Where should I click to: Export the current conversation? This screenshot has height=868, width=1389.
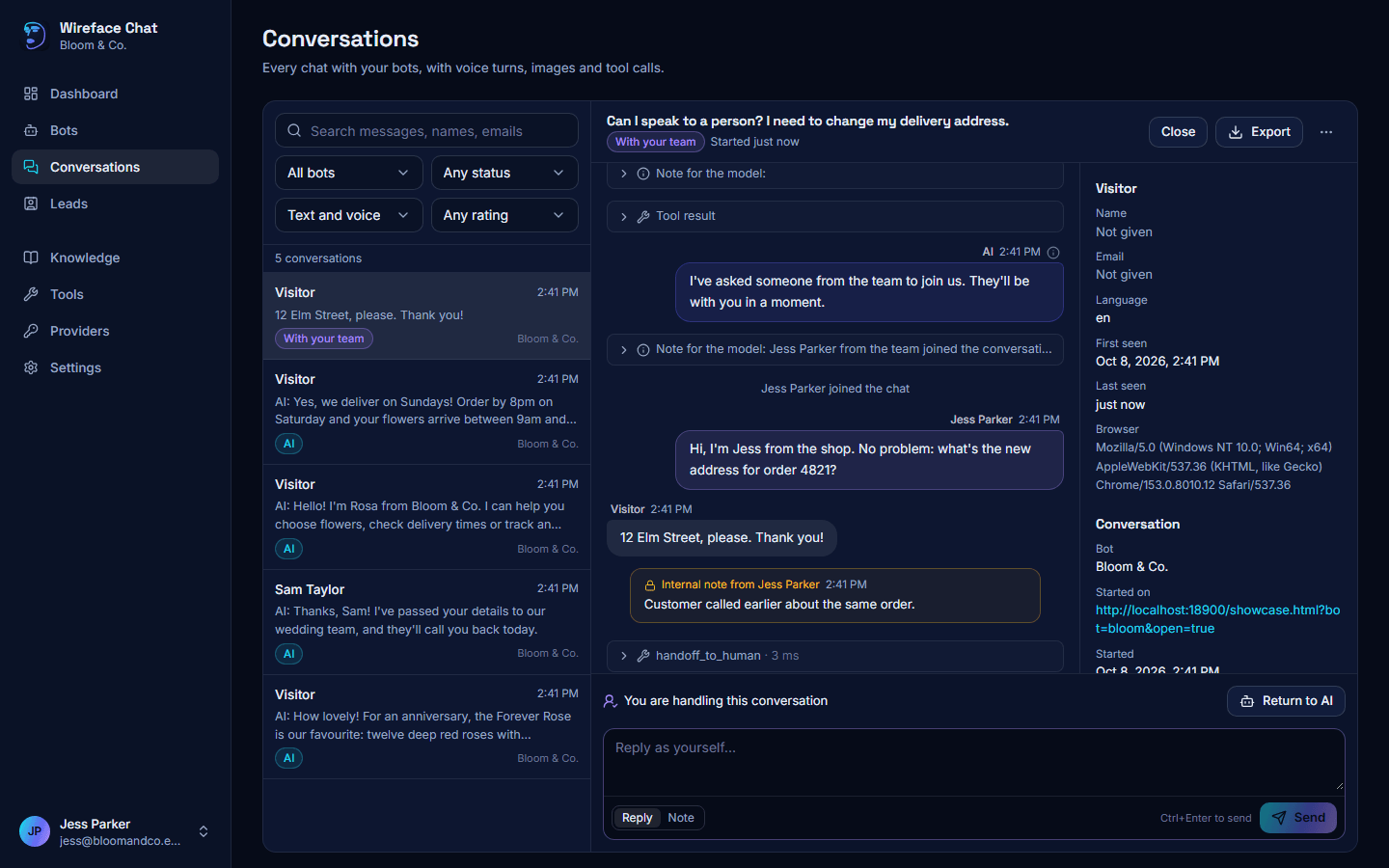tap(1259, 132)
